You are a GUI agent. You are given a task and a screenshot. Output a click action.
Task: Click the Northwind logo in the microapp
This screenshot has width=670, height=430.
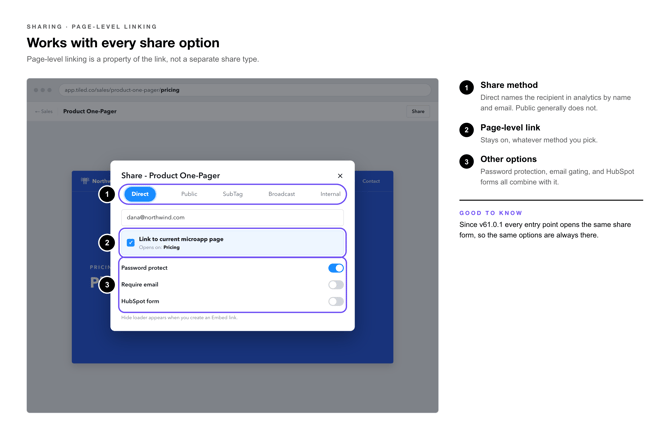(96, 181)
